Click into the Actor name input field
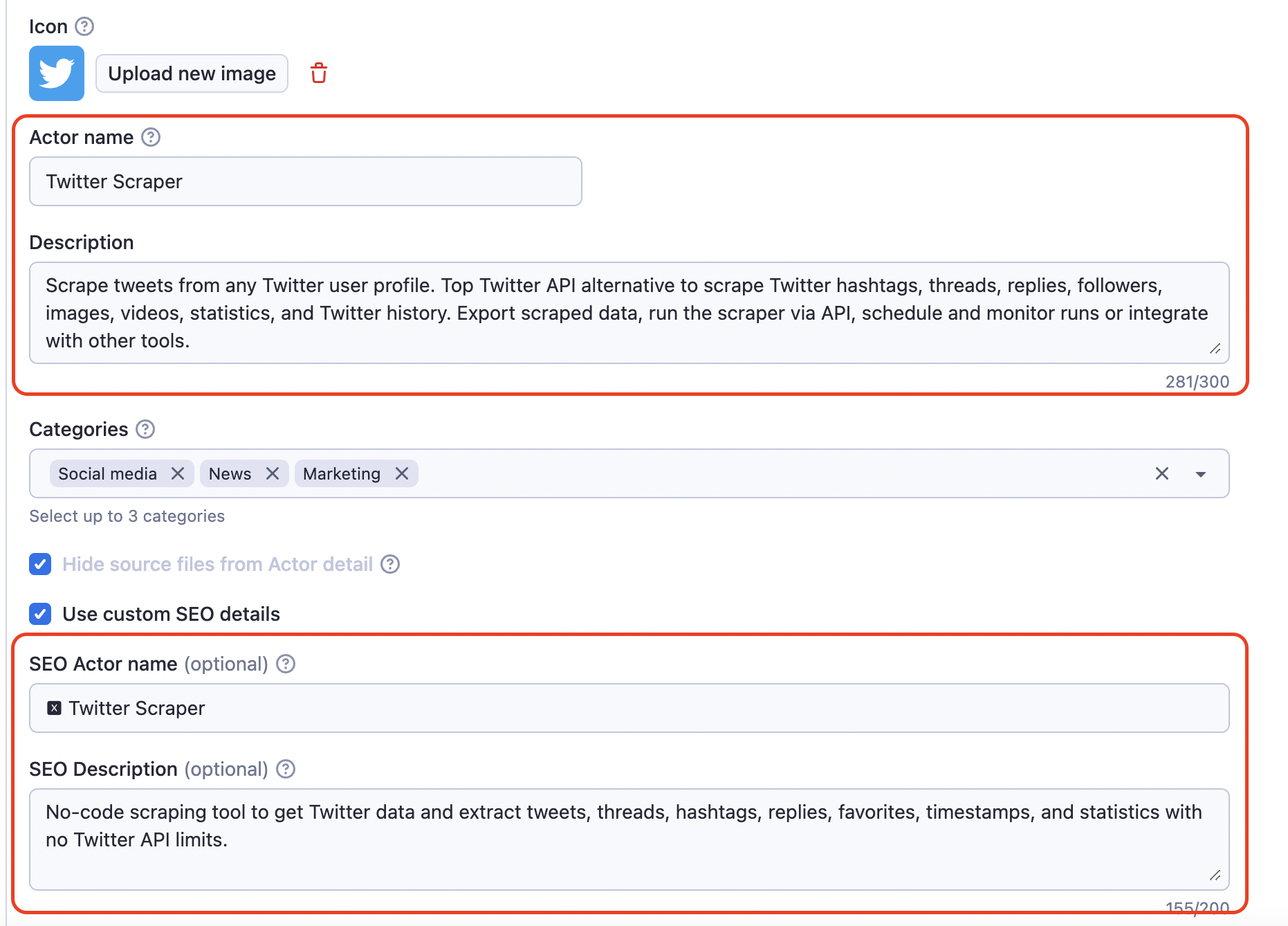The image size is (1288, 926). (305, 181)
